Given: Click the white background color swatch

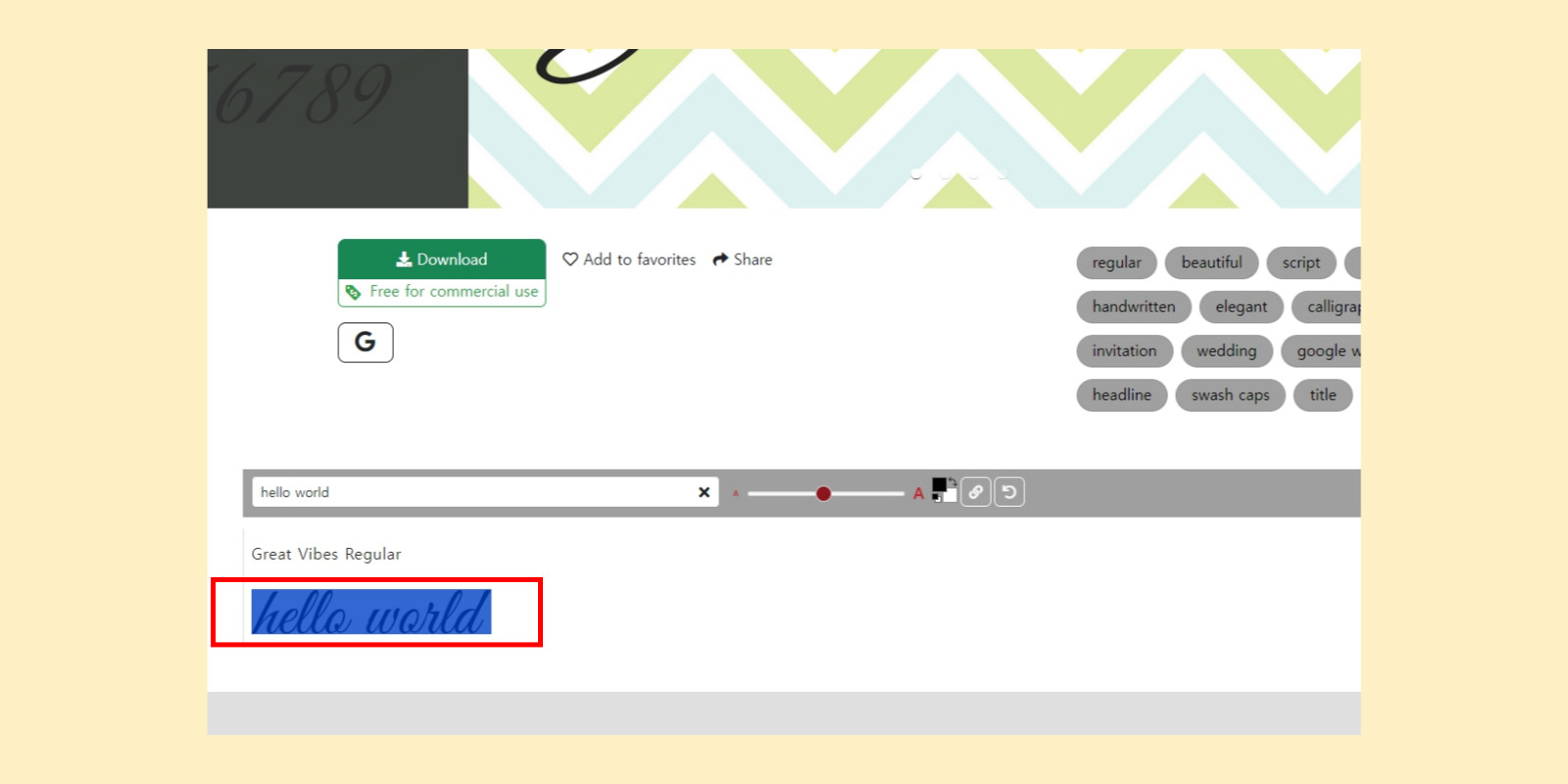Looking at the screenshot, I should point(951,496).
